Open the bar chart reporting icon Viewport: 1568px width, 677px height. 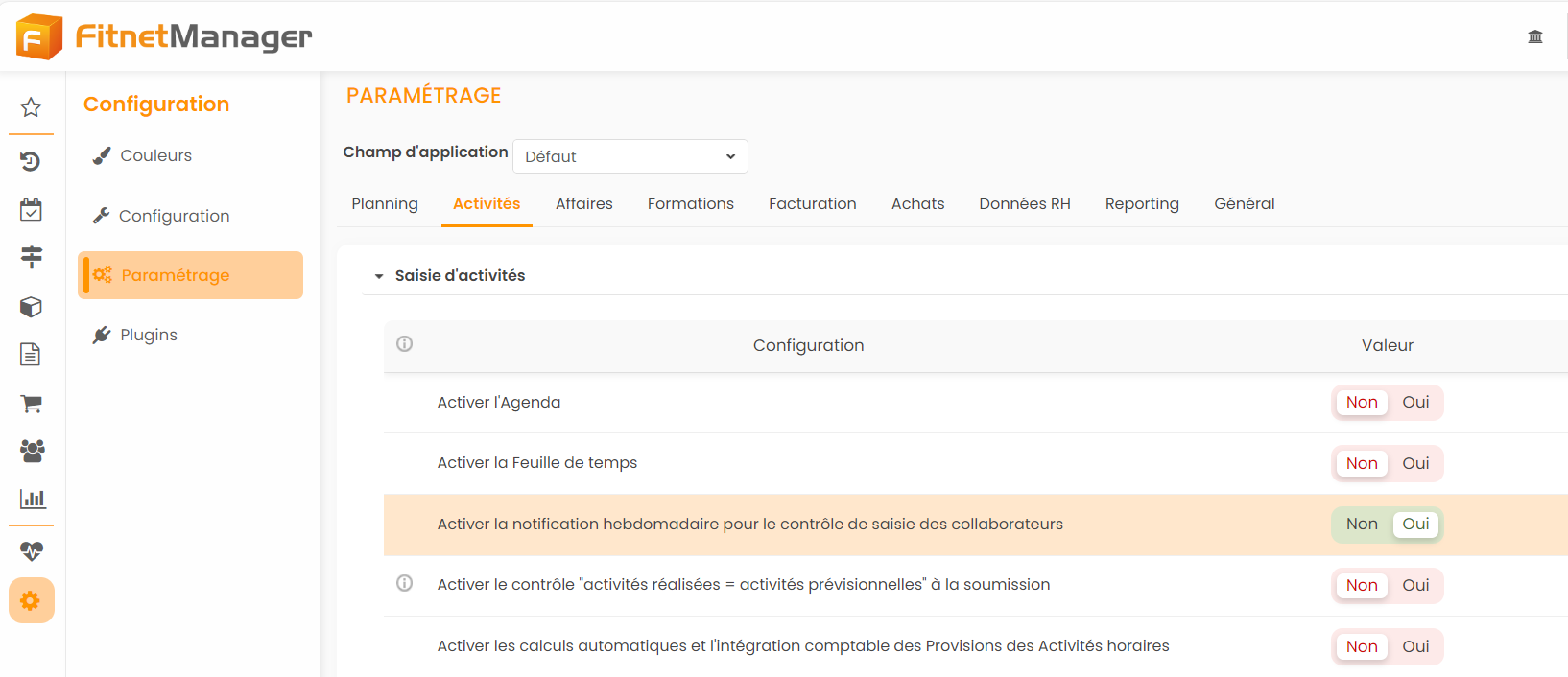click(x=32, y=499)
